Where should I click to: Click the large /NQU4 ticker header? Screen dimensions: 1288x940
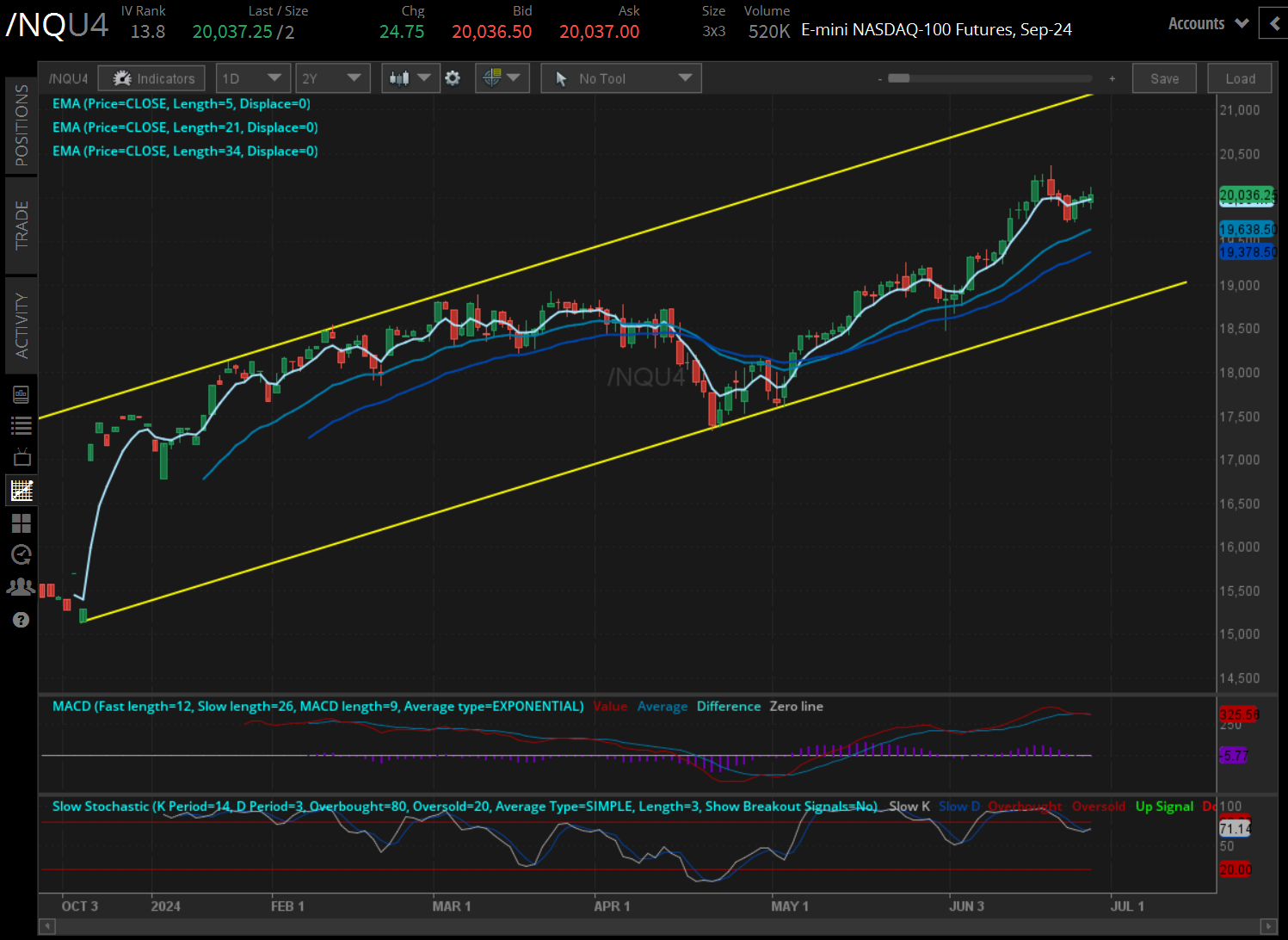pyautogui.click(x=57, y=25)
